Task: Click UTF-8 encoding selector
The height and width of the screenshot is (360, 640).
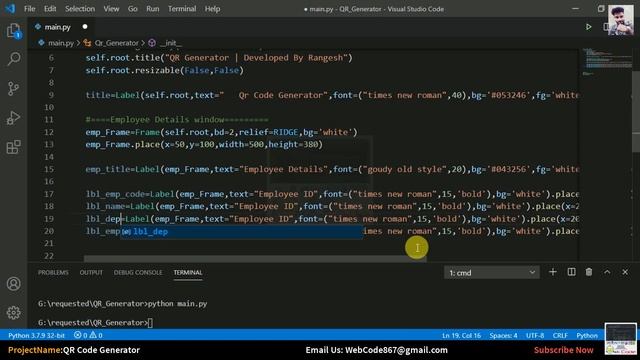Action: click(535, 335)
